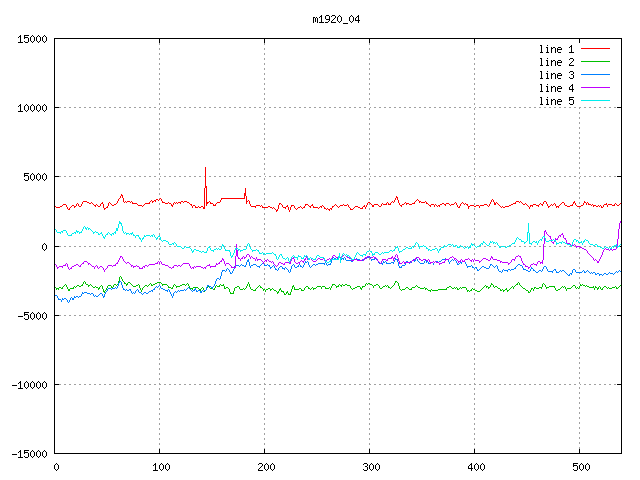Click the tallest red spike on line 1

[205, 170]
